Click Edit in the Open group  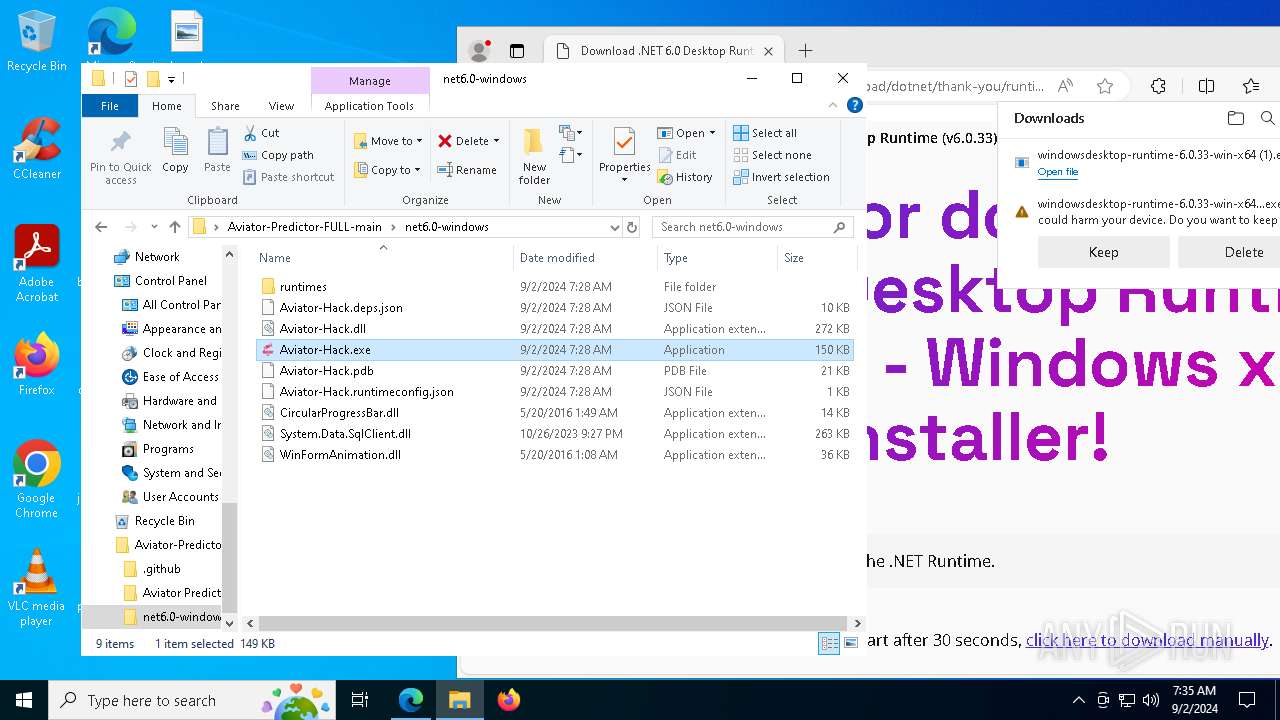click(677, 155)
